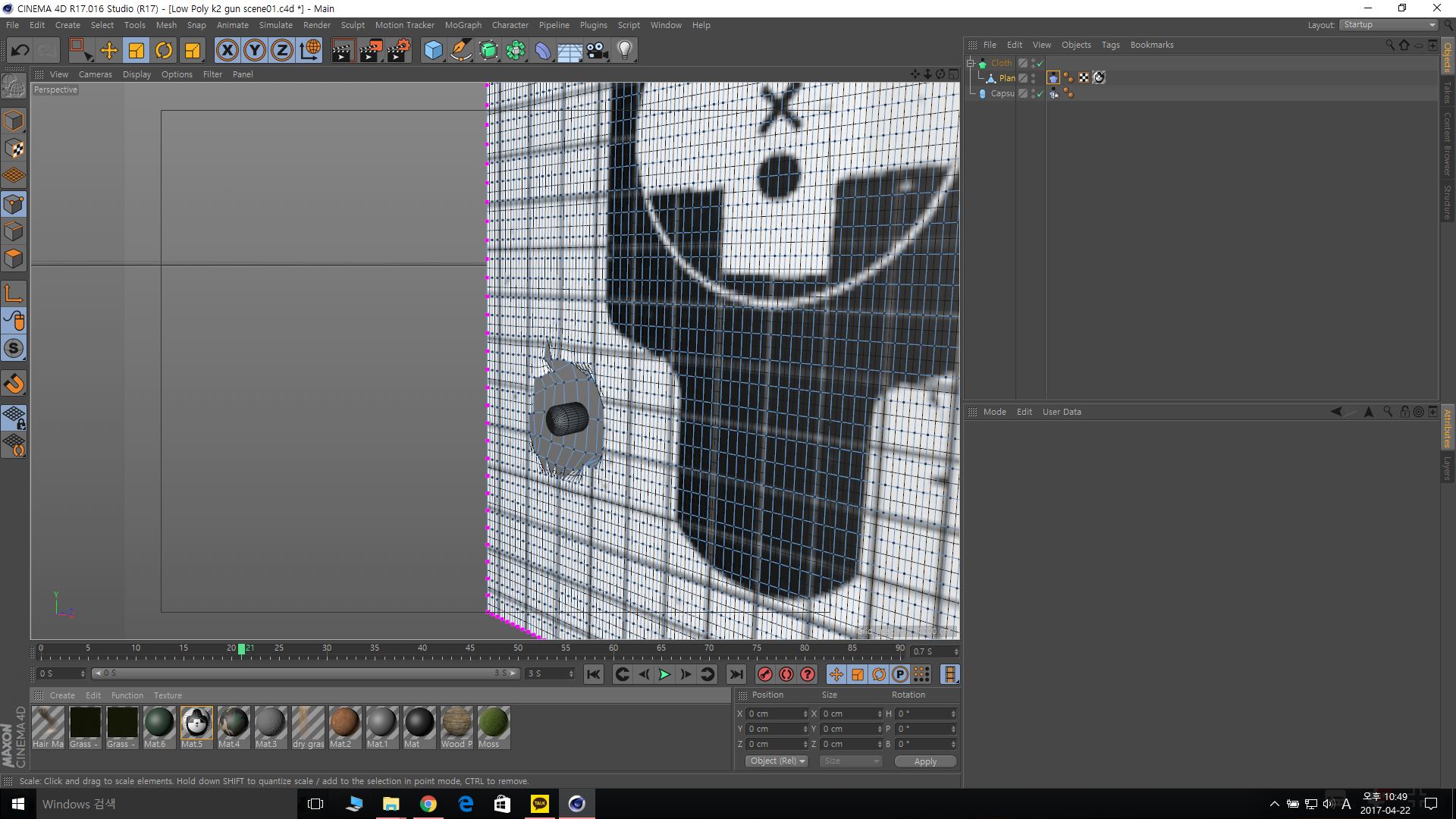Open Edit Render Settings
This screenshot has height=819, width=1456.
[x=399, y=51]
